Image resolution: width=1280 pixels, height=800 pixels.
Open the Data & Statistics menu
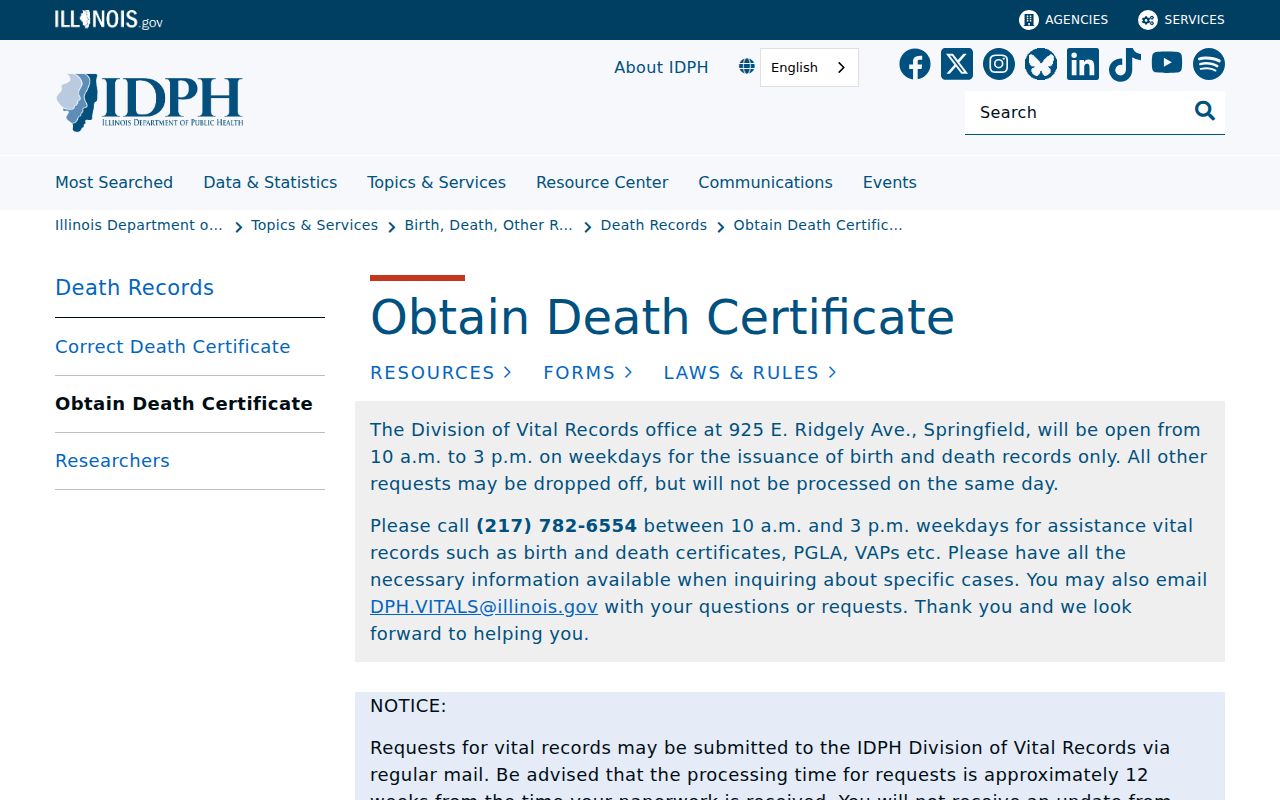pyautogui.click(x=270, y=182)
